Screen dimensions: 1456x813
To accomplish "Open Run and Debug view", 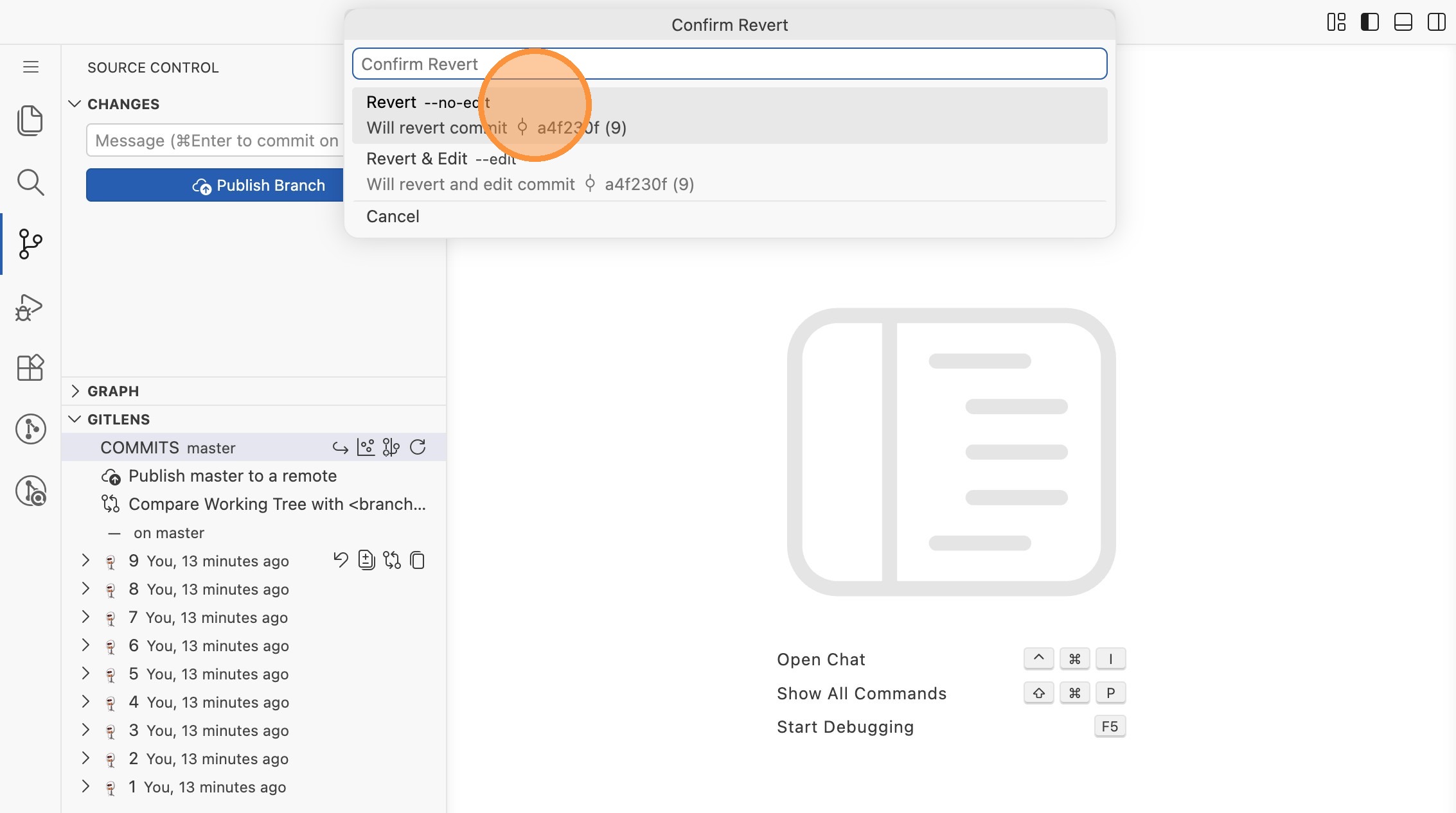I will click(x=30, y=307).
